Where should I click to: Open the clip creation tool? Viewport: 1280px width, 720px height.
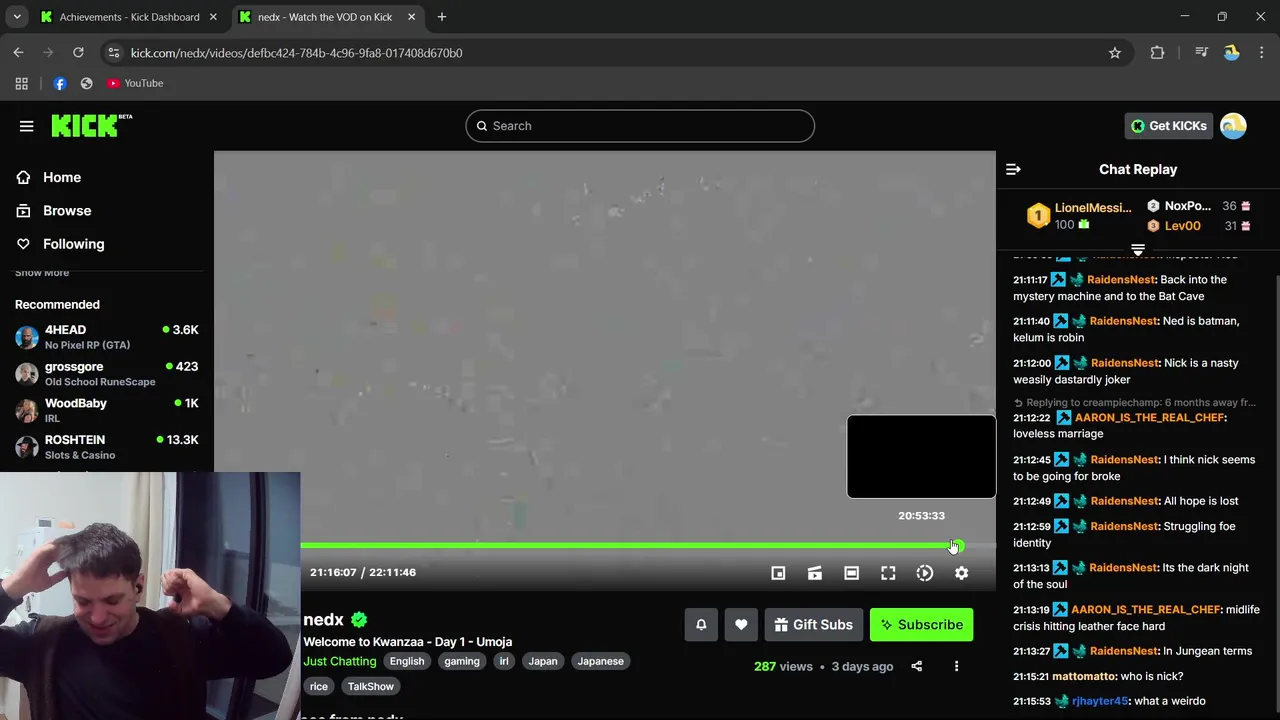(x=815, y=573)
